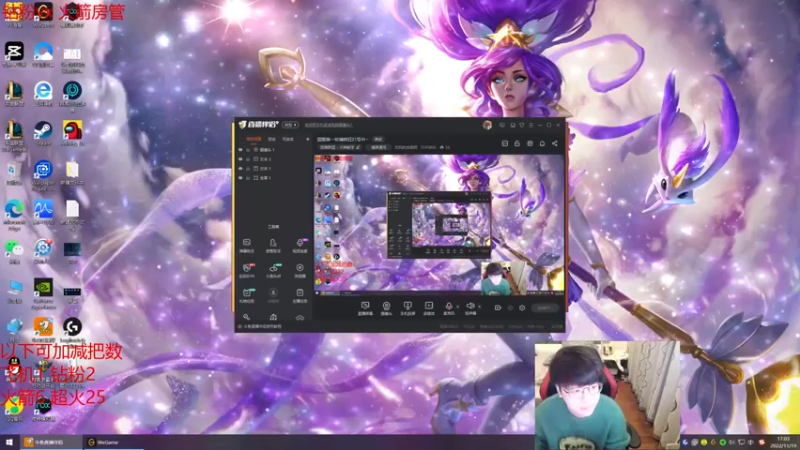The image size is (800, 450).
Task: Open the Nox emulator desktop icon
Action: click(43, 410)
